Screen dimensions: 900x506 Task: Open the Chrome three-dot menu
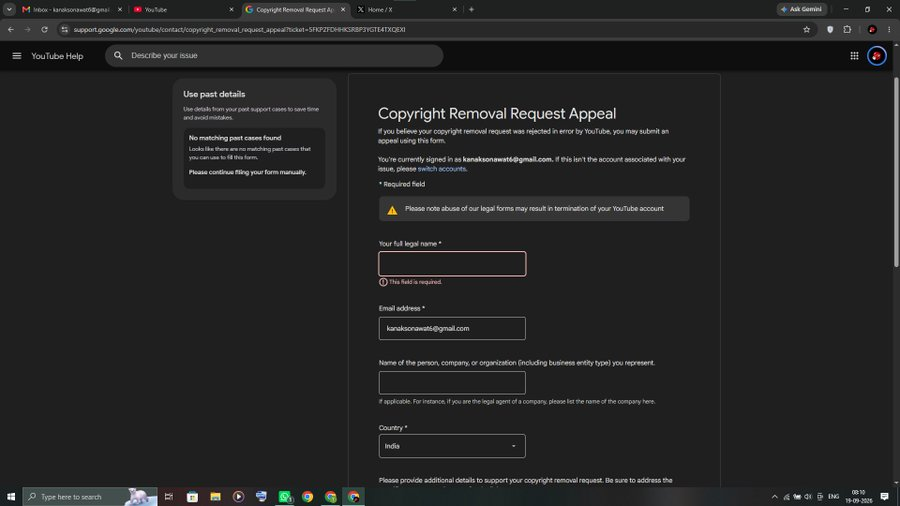pyautogui.click(x=889, y=29)
